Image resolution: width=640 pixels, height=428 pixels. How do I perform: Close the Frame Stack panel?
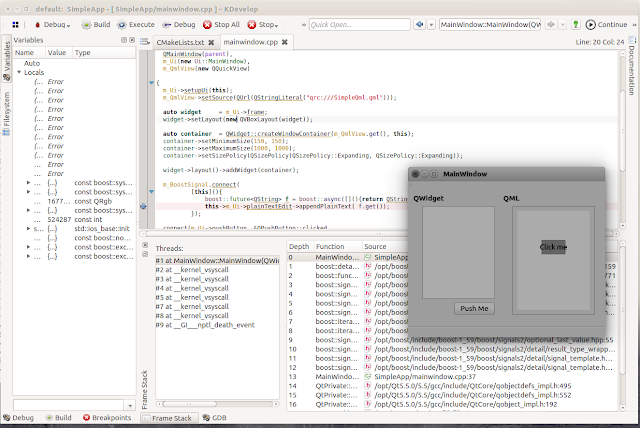(x=145, y=245)
